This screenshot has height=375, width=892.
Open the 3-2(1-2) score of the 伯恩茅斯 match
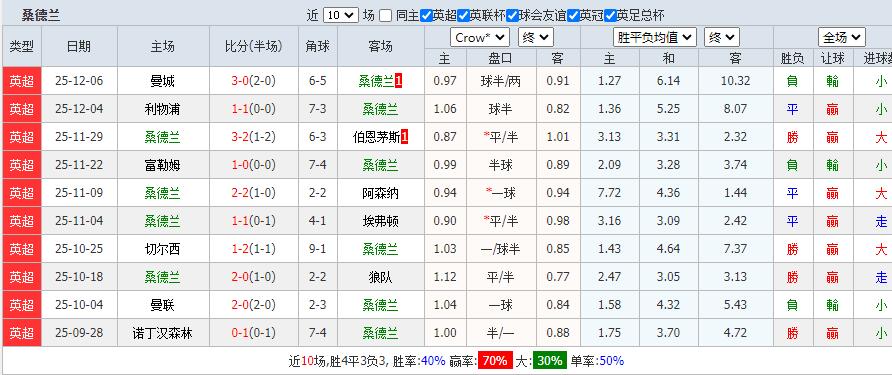[x=253, y=137]
